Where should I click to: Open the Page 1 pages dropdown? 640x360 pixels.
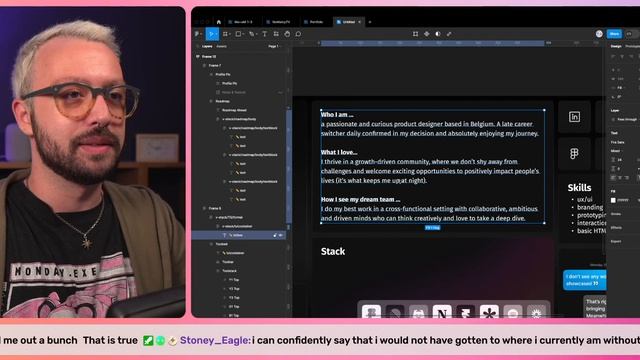click(275, 46)
